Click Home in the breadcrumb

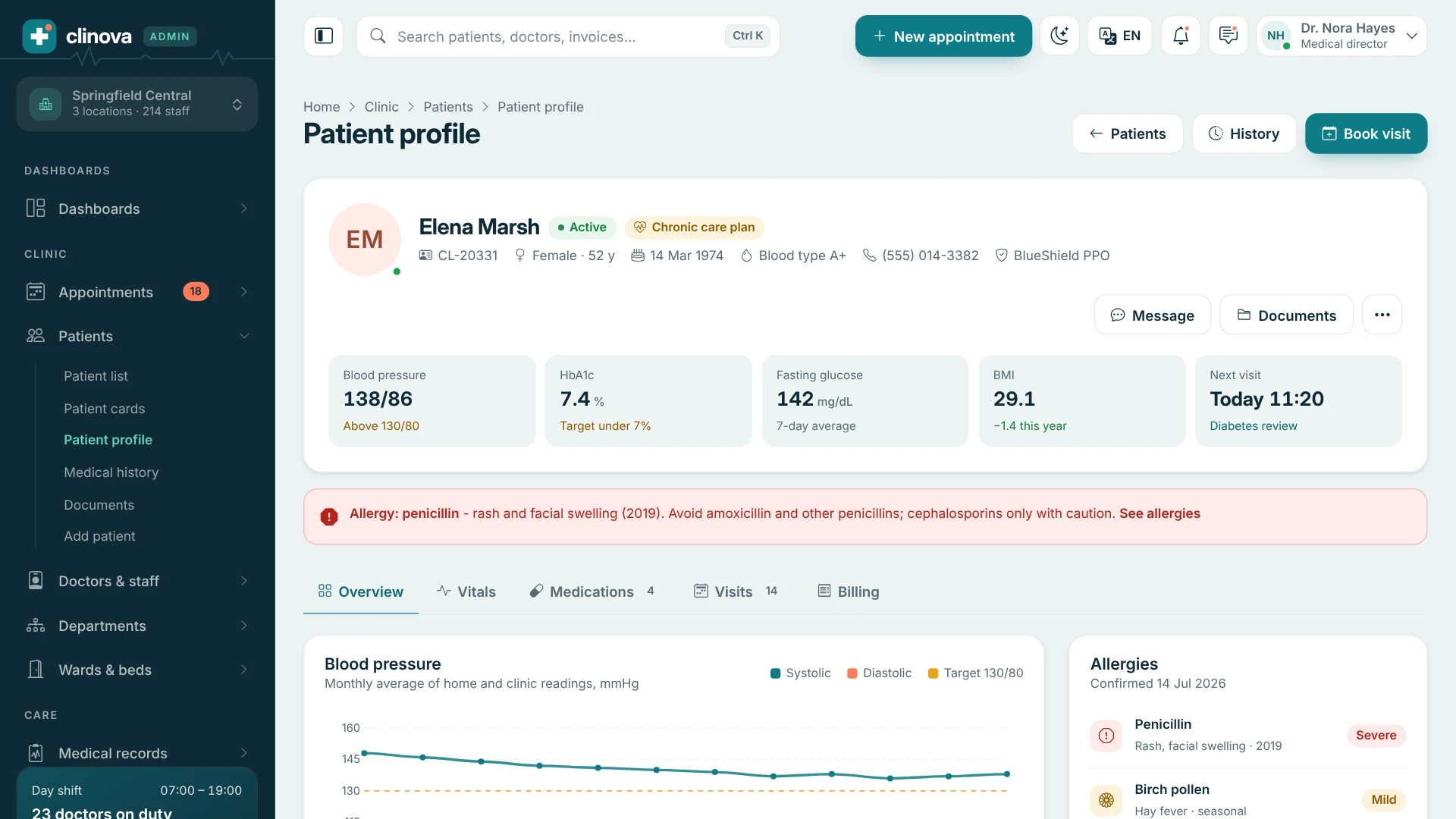point(322,107)
